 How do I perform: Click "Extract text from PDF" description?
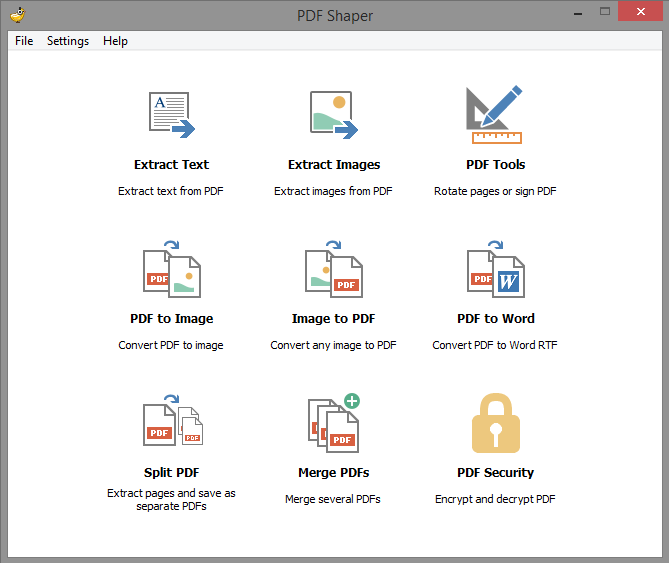pyautogui.click(x=171, y=191)
